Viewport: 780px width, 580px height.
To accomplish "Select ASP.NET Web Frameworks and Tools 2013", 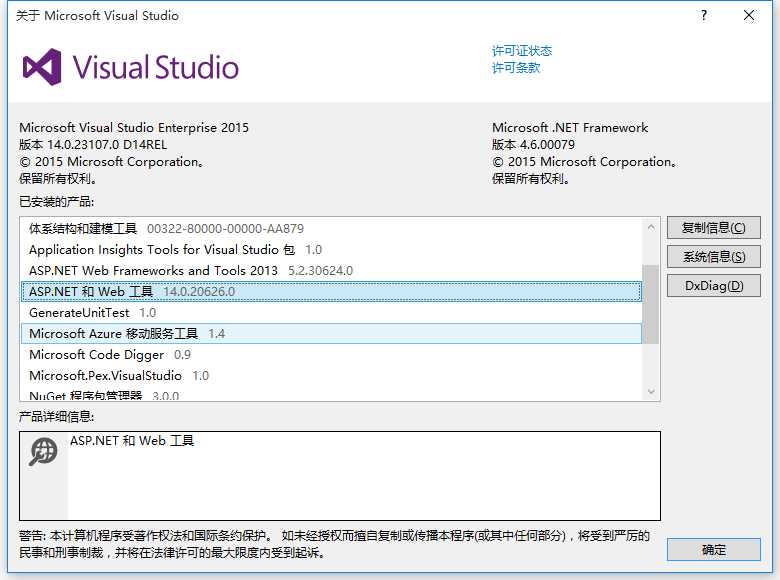I will point(331,271).
